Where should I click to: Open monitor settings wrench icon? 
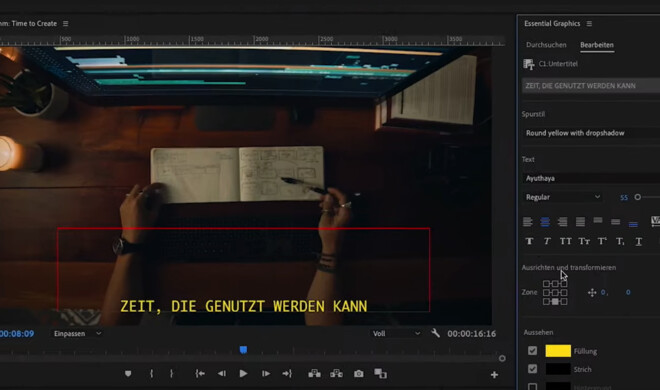[435, 333]
